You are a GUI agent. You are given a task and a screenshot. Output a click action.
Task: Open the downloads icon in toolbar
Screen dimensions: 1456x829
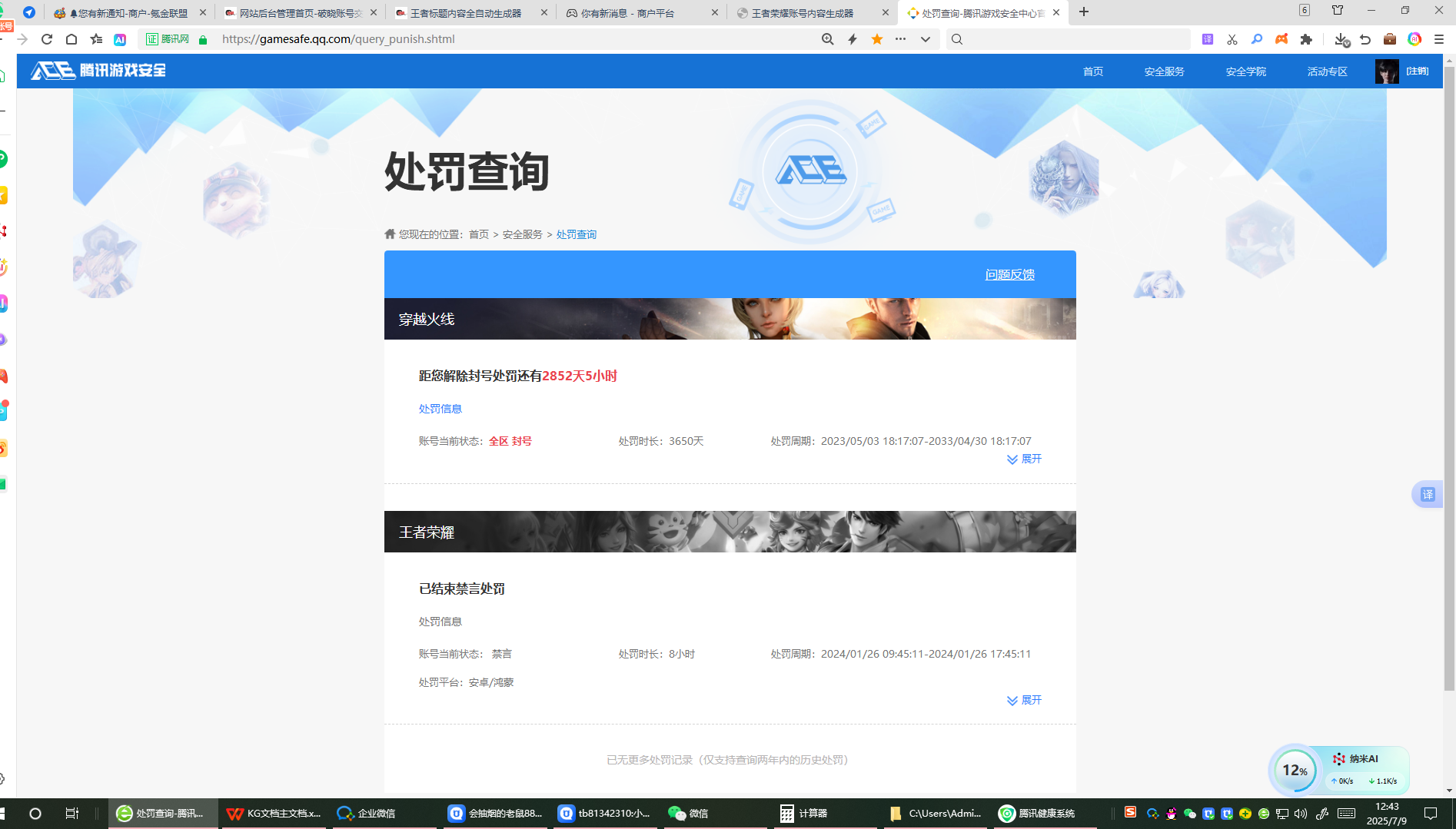(1341, 39)
